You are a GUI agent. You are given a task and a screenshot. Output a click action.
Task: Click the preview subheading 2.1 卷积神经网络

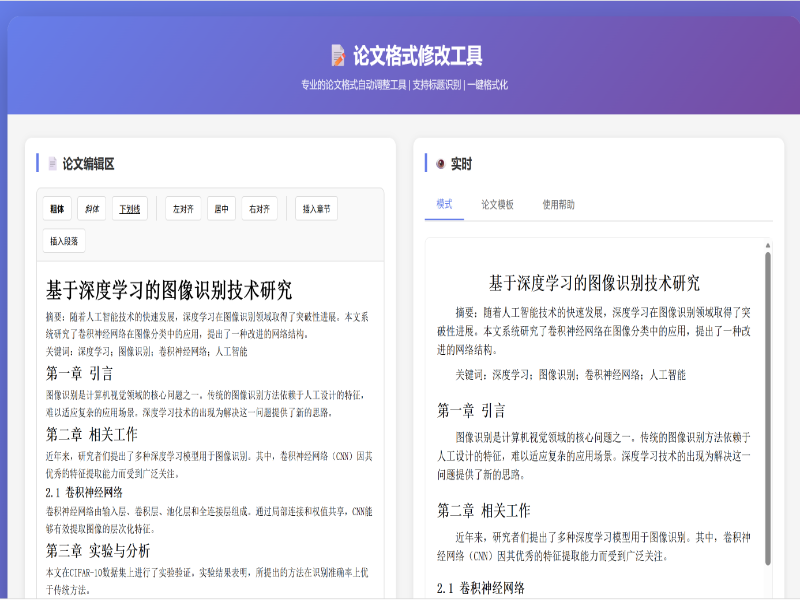tap(481, 588)
